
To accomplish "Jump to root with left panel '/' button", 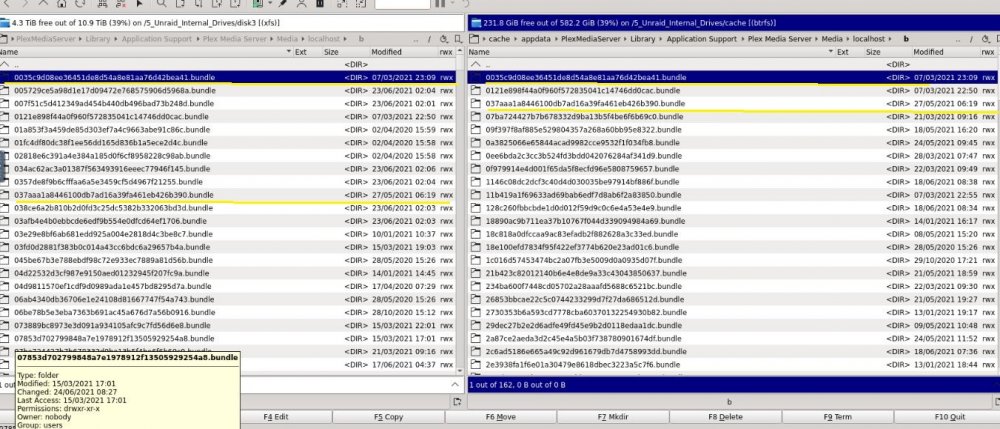I will 430,39.
